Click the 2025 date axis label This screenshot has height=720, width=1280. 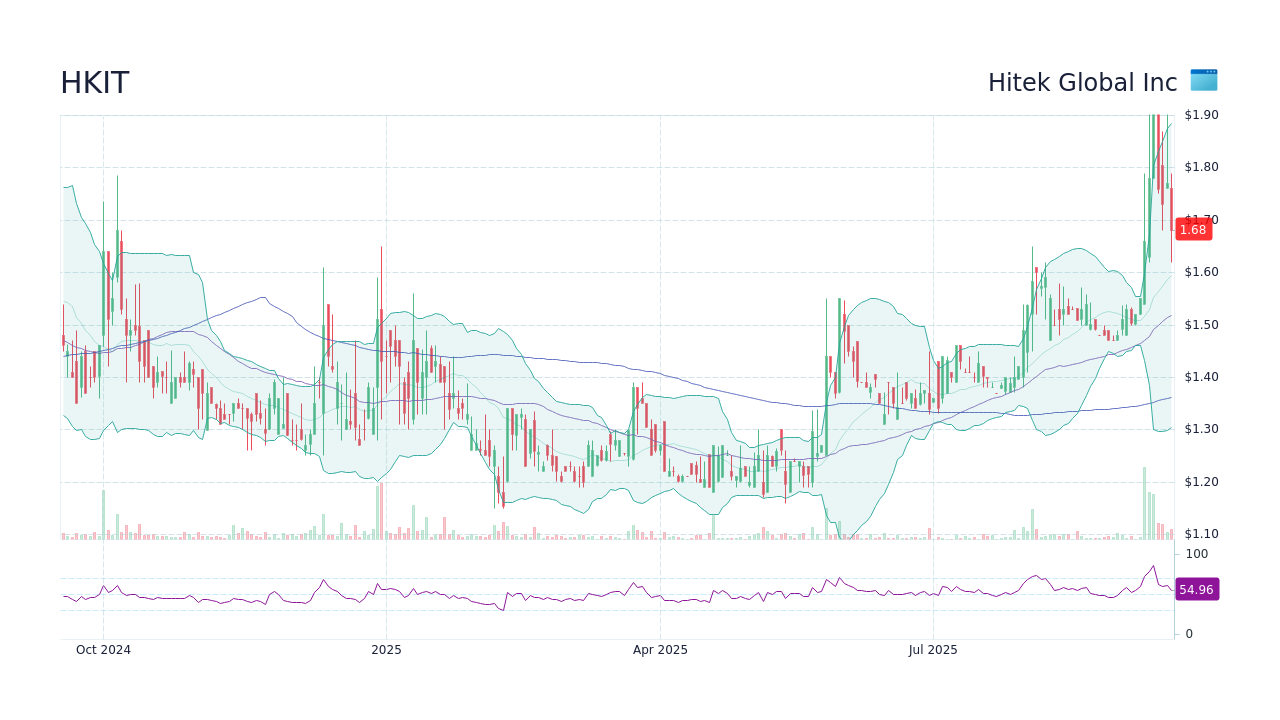point(386,650)
